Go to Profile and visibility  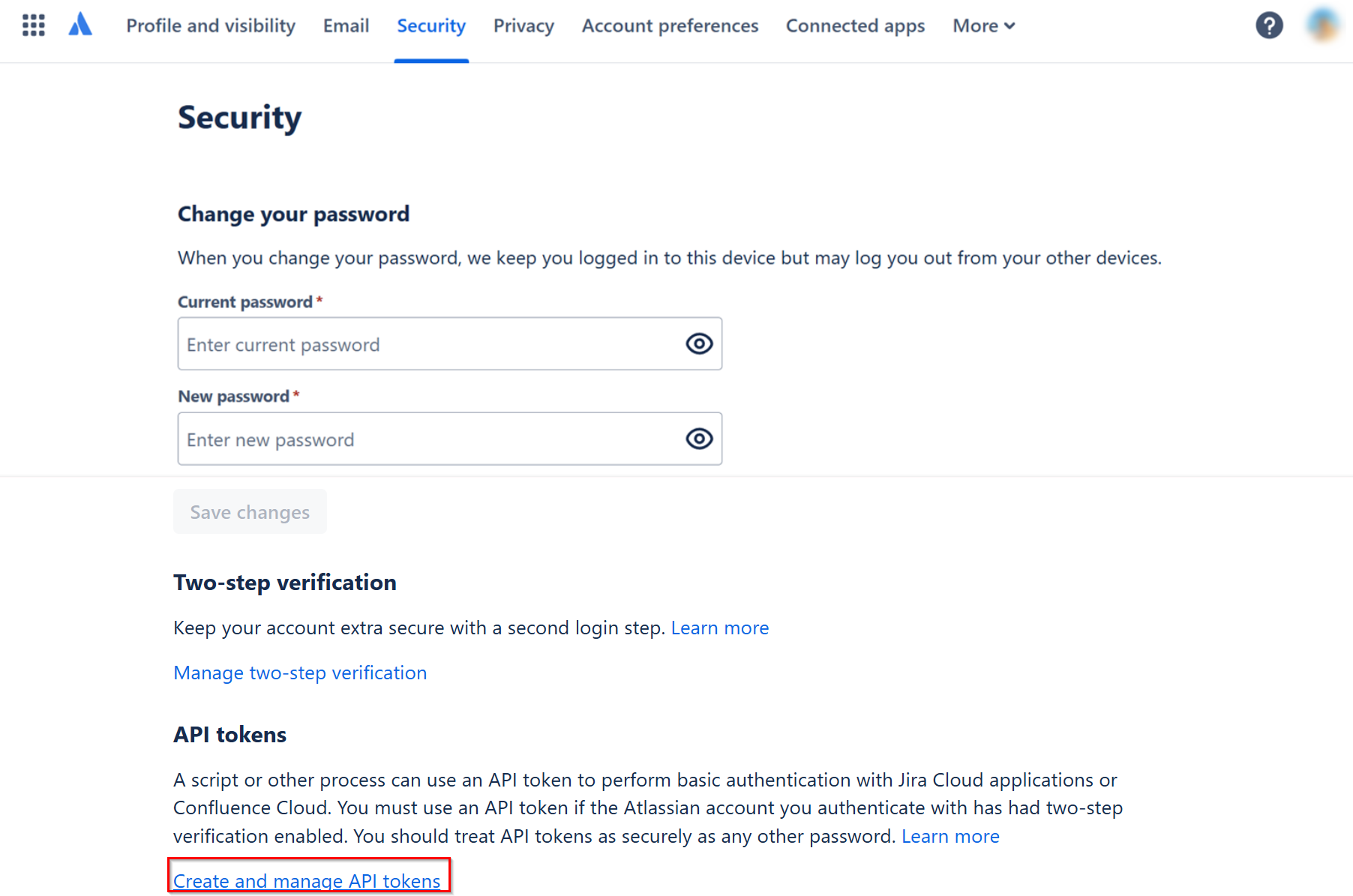tap(210, 25)
